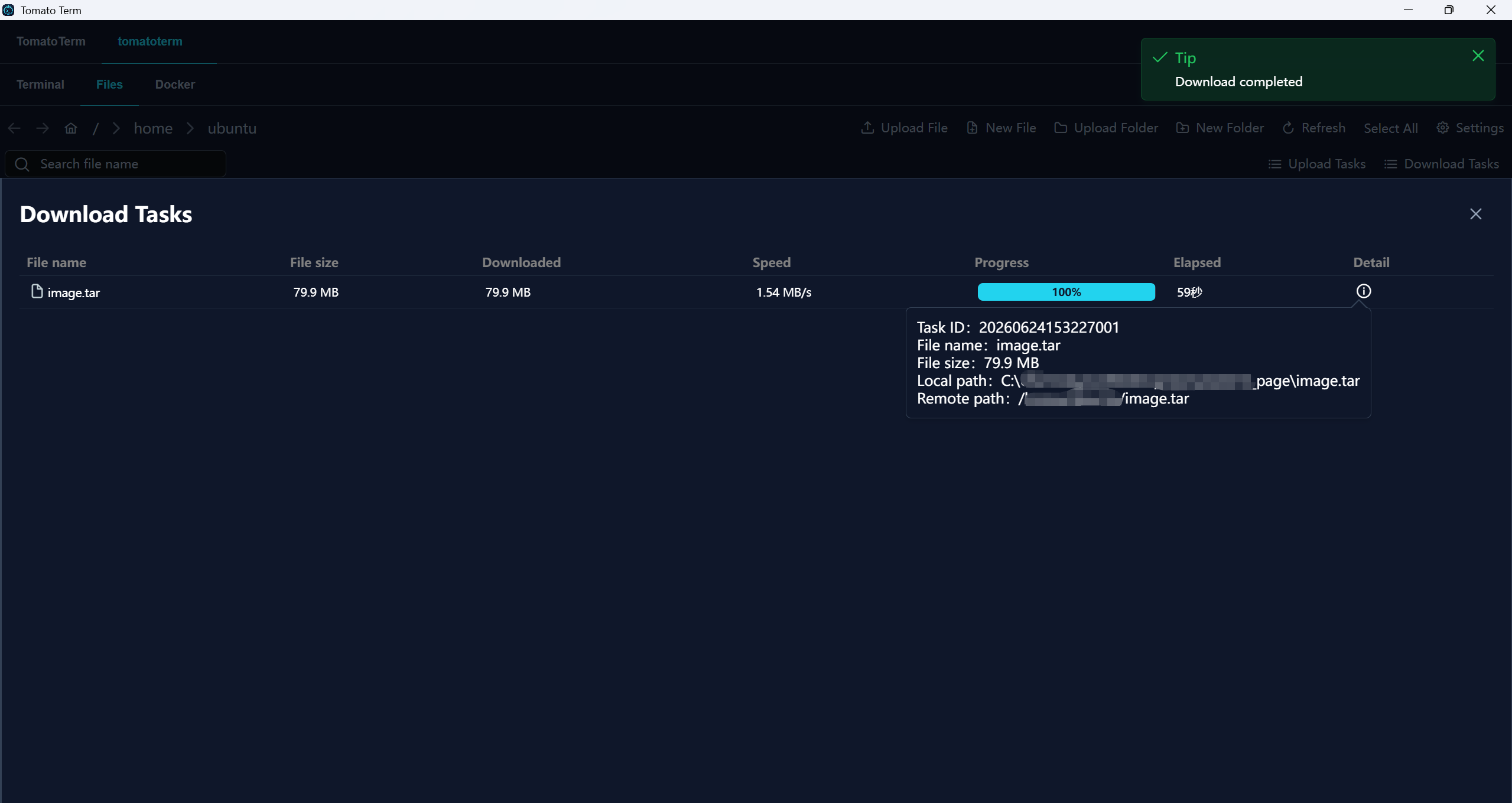
Task: Click the Elapsed column header
Action: click(x=1197, y=262)
